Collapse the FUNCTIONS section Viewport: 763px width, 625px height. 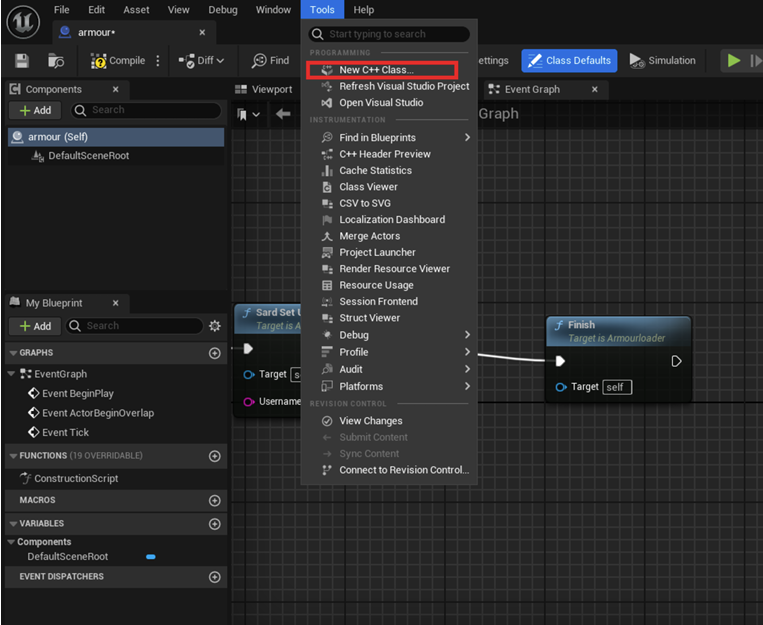point(13,456)
